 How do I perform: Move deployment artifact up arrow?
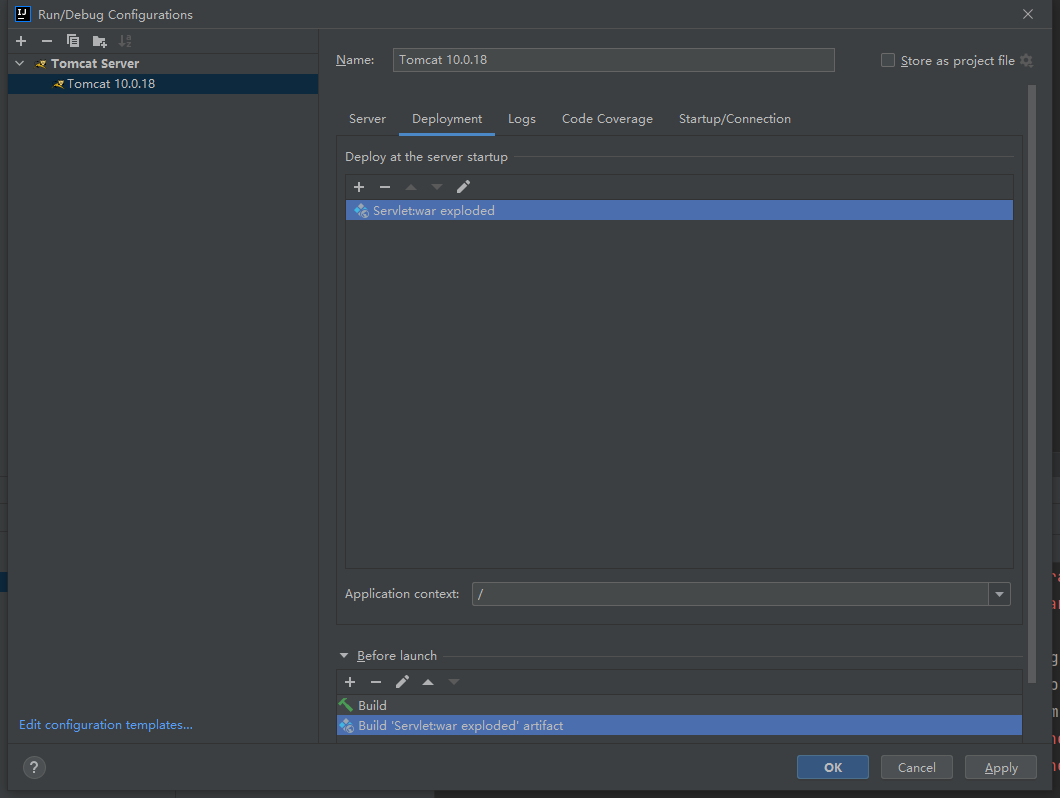click(410, 187)
